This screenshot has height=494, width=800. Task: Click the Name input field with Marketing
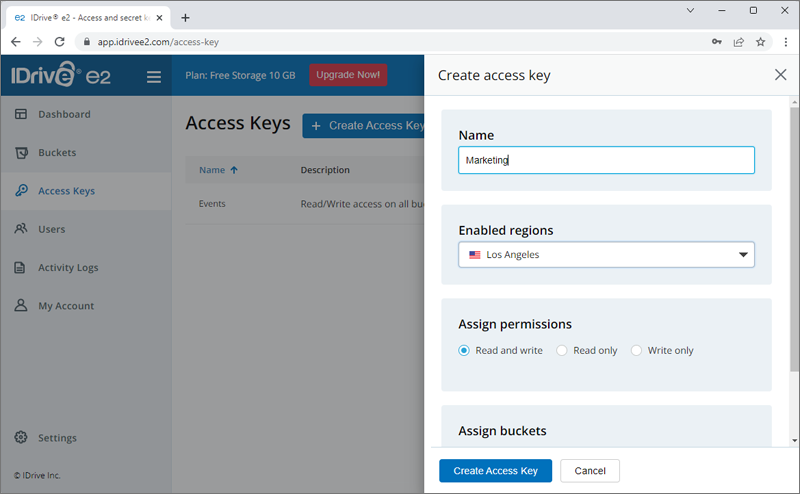[x=606, y=160]
